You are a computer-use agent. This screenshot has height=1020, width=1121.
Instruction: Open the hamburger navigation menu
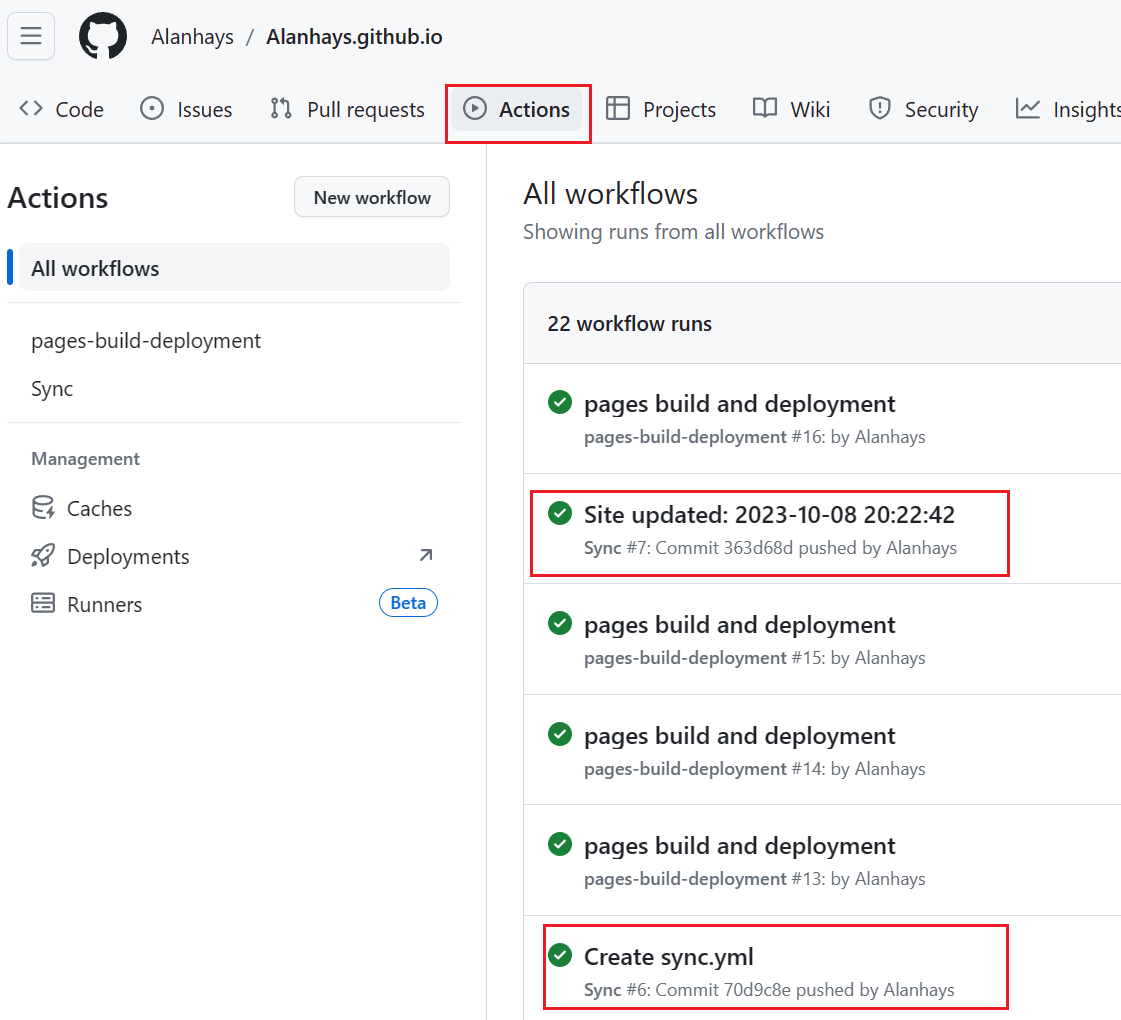pos(31,37)
